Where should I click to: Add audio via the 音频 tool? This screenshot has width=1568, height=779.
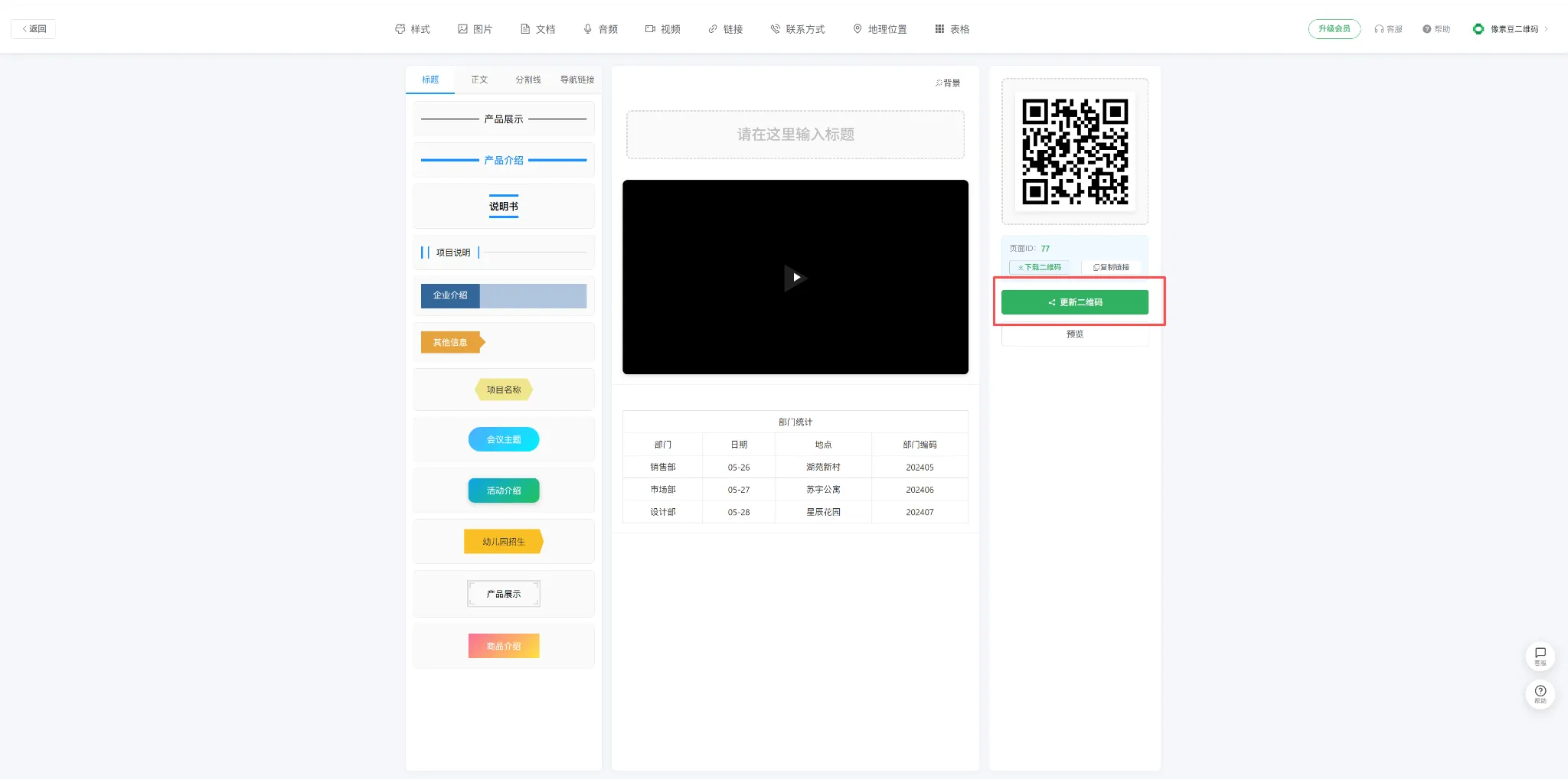coord(601,29)
